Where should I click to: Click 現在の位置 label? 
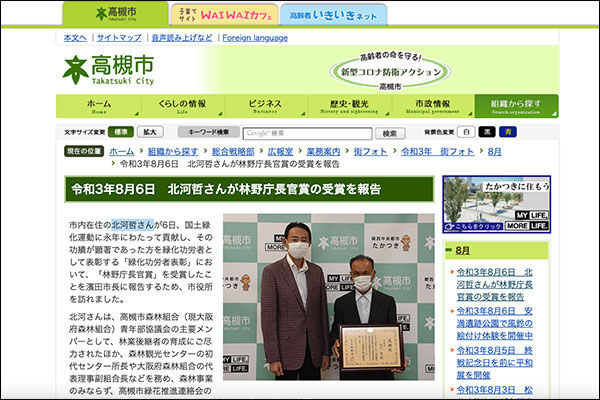[84, 151]
